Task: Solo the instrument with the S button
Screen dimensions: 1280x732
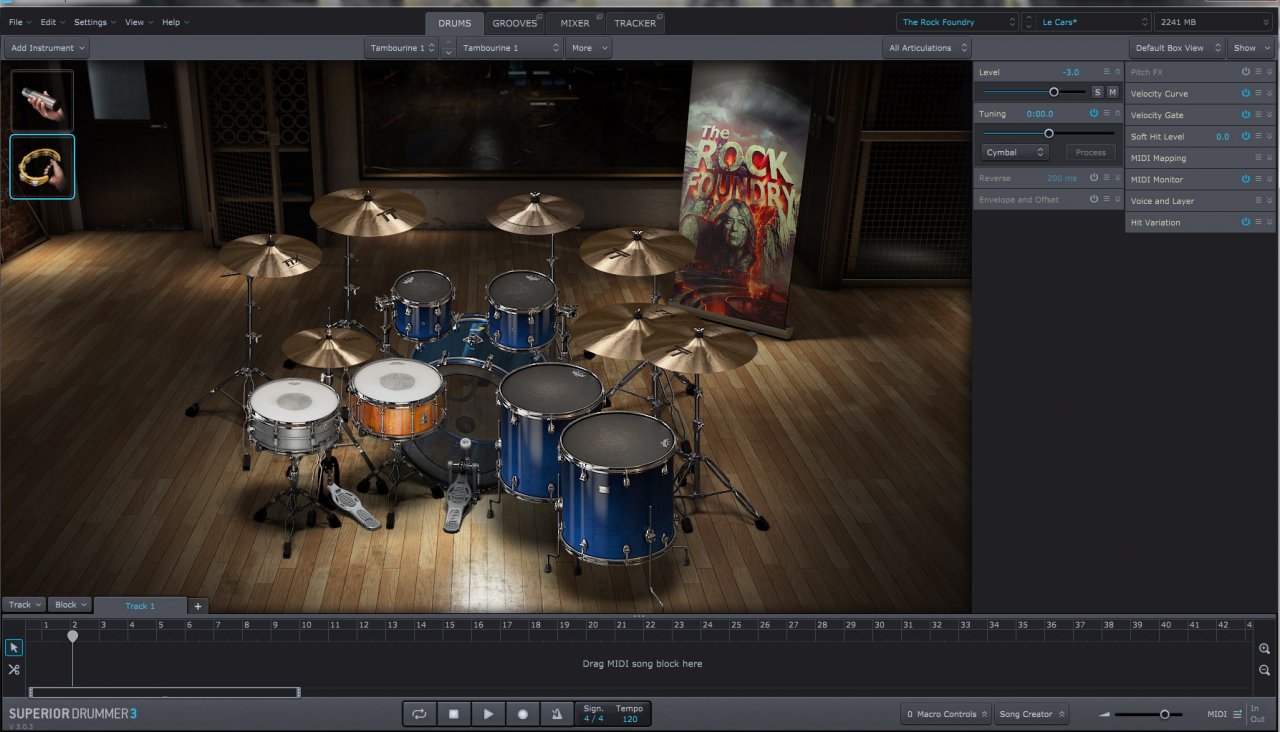Action: [1097, 92]
